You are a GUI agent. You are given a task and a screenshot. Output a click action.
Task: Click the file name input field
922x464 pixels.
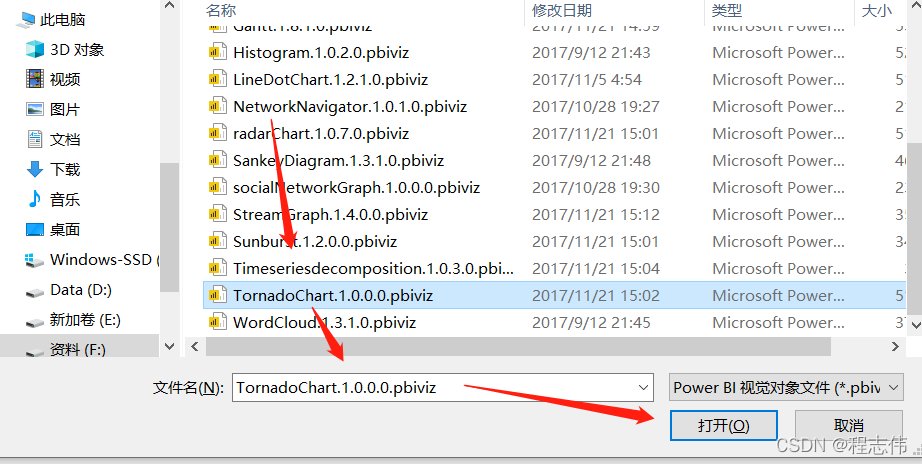click(x=442, y=388)
